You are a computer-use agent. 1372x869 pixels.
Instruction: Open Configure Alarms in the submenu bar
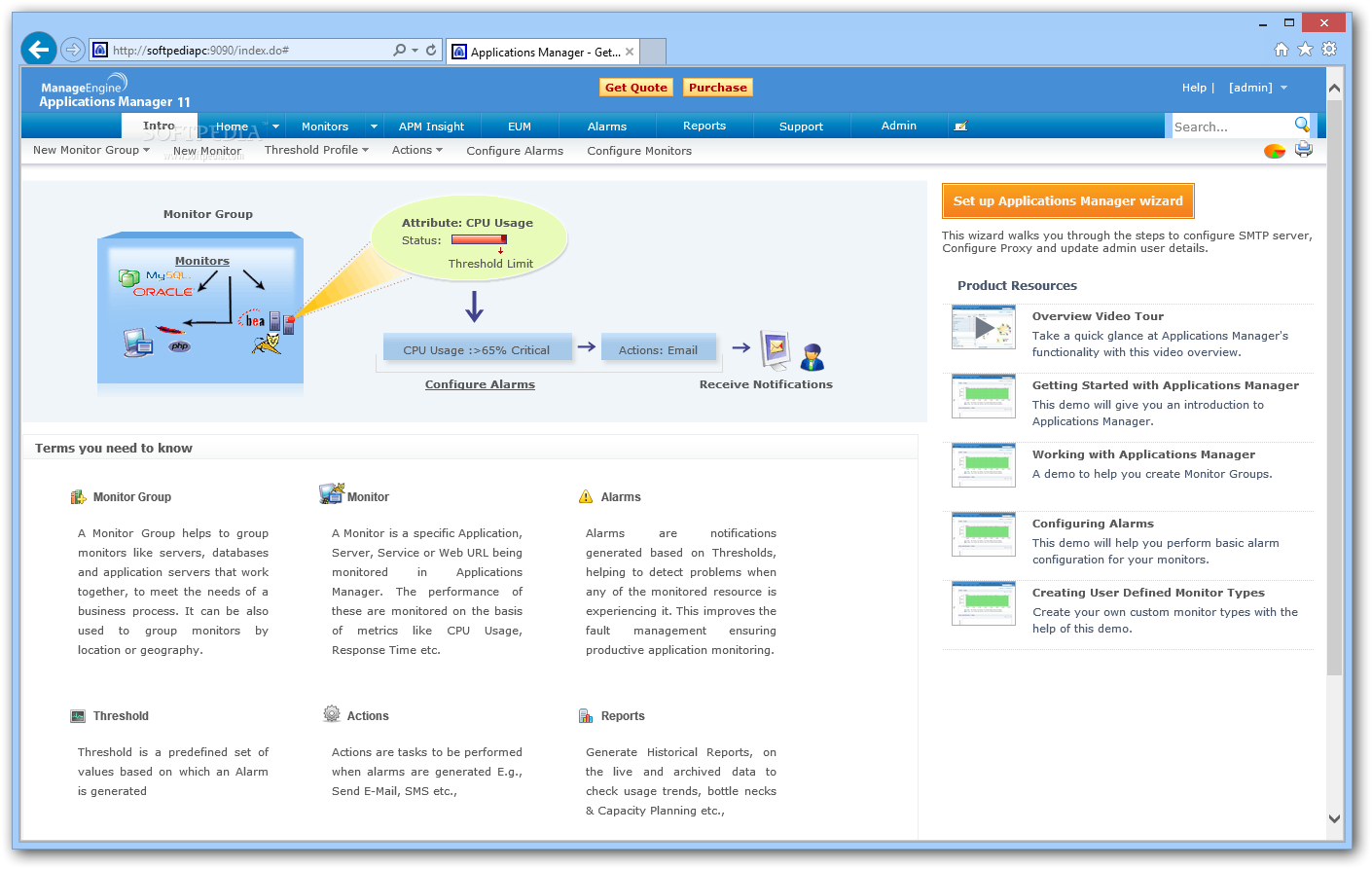coord(515,151)
